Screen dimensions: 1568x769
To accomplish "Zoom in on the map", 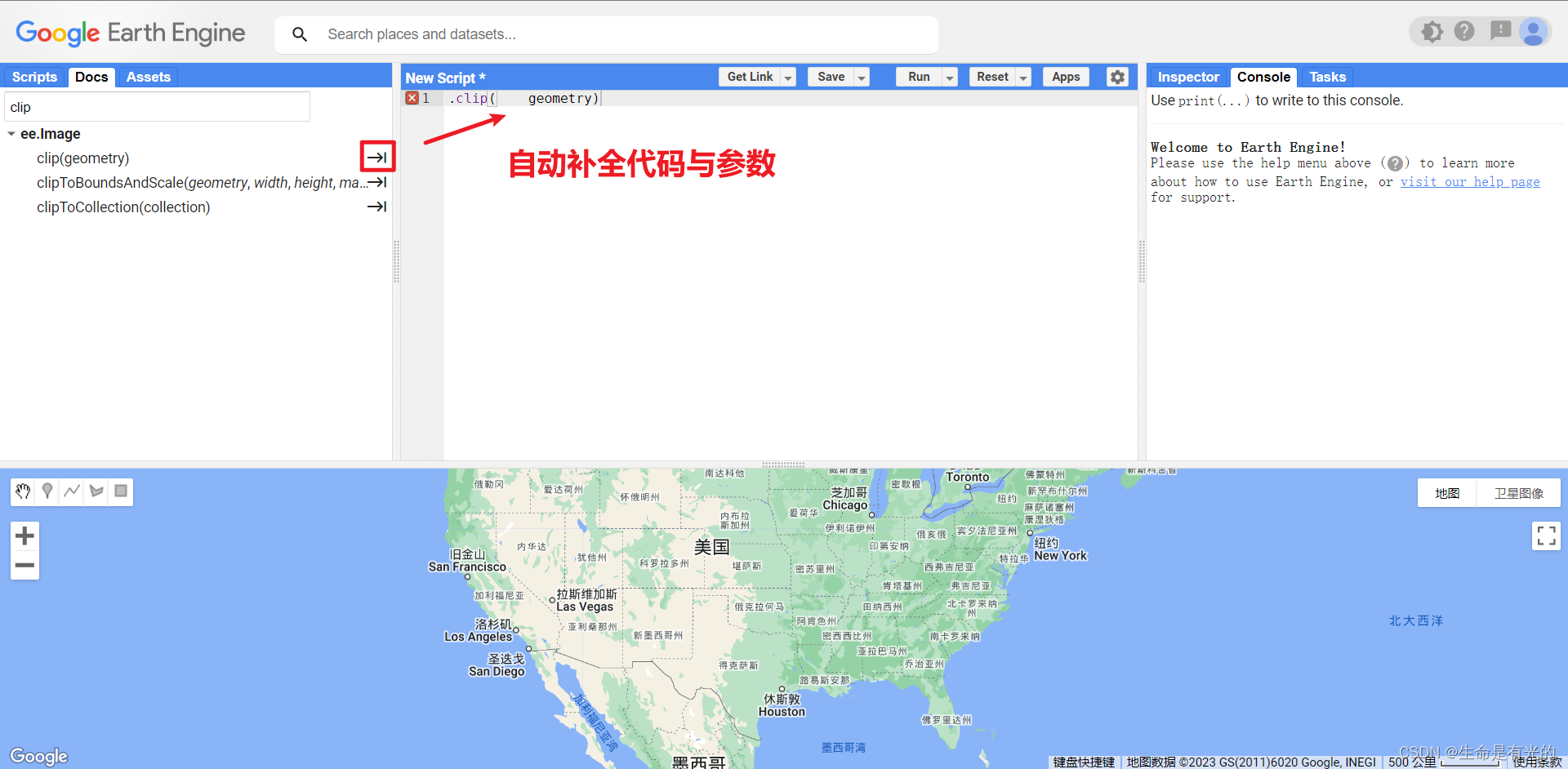I will 24,536.
